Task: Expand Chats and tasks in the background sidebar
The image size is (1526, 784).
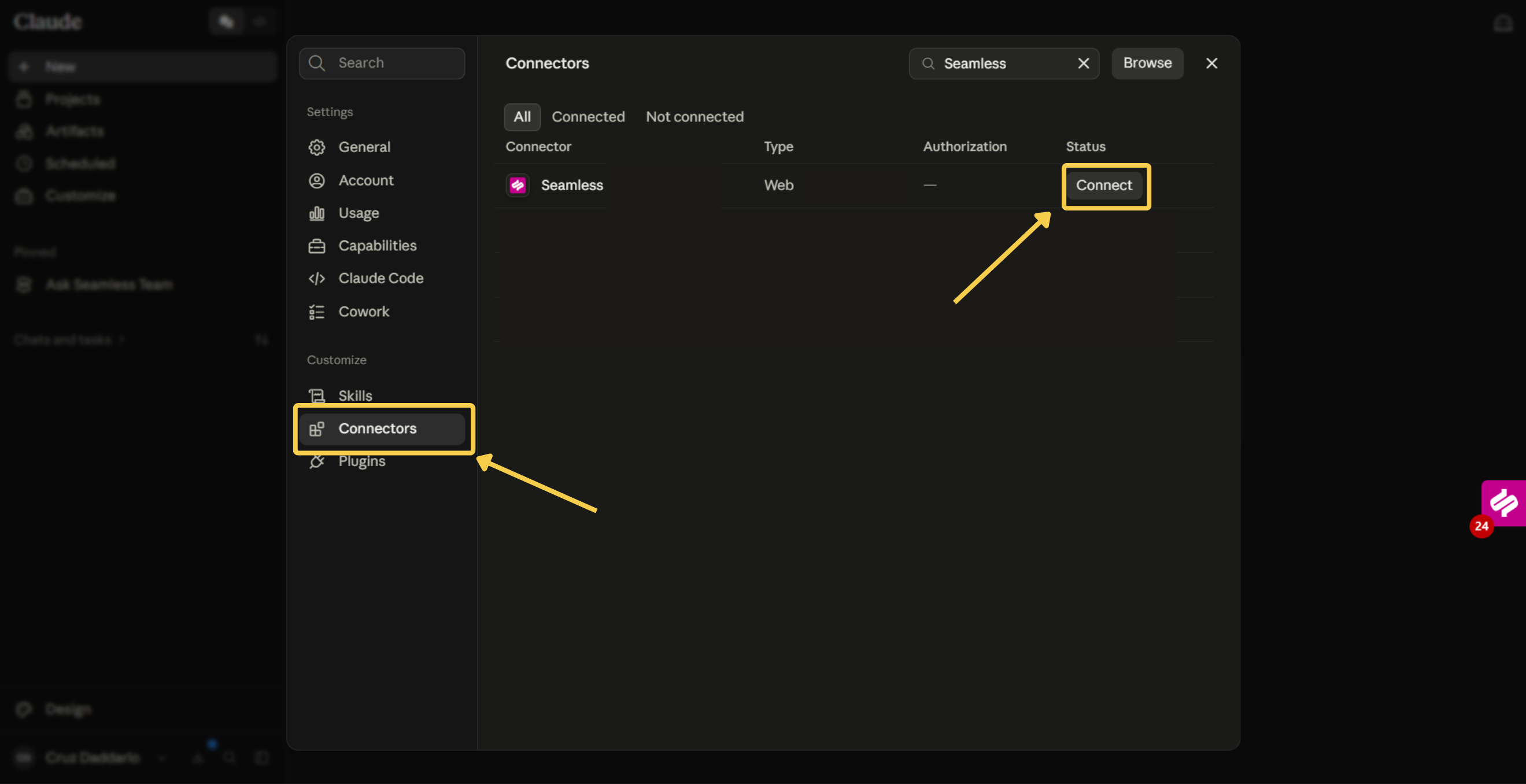Action: click(x=69, y=339)
